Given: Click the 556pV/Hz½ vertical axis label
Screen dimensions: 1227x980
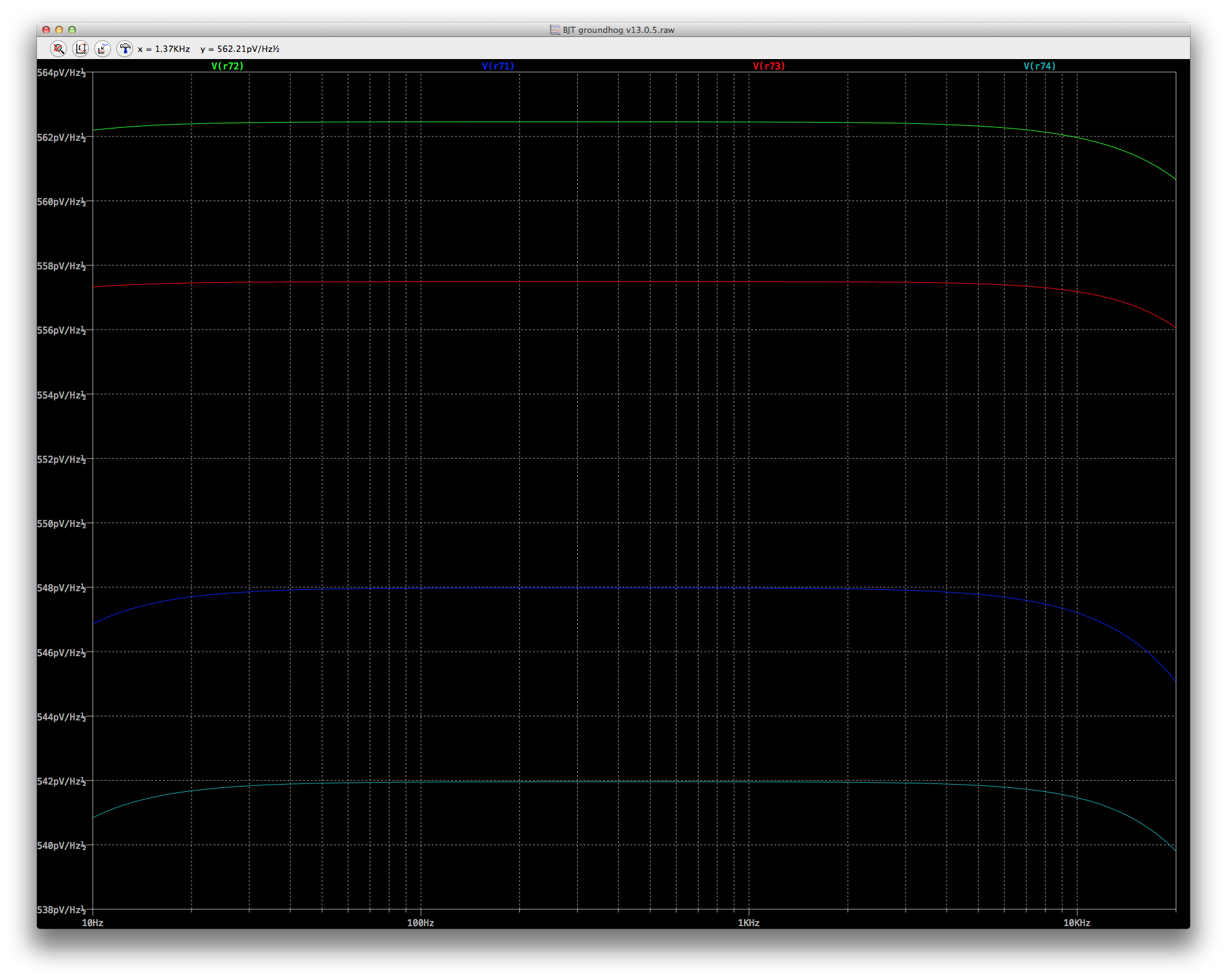Looking at the screenshot, I should click(62, 330).
